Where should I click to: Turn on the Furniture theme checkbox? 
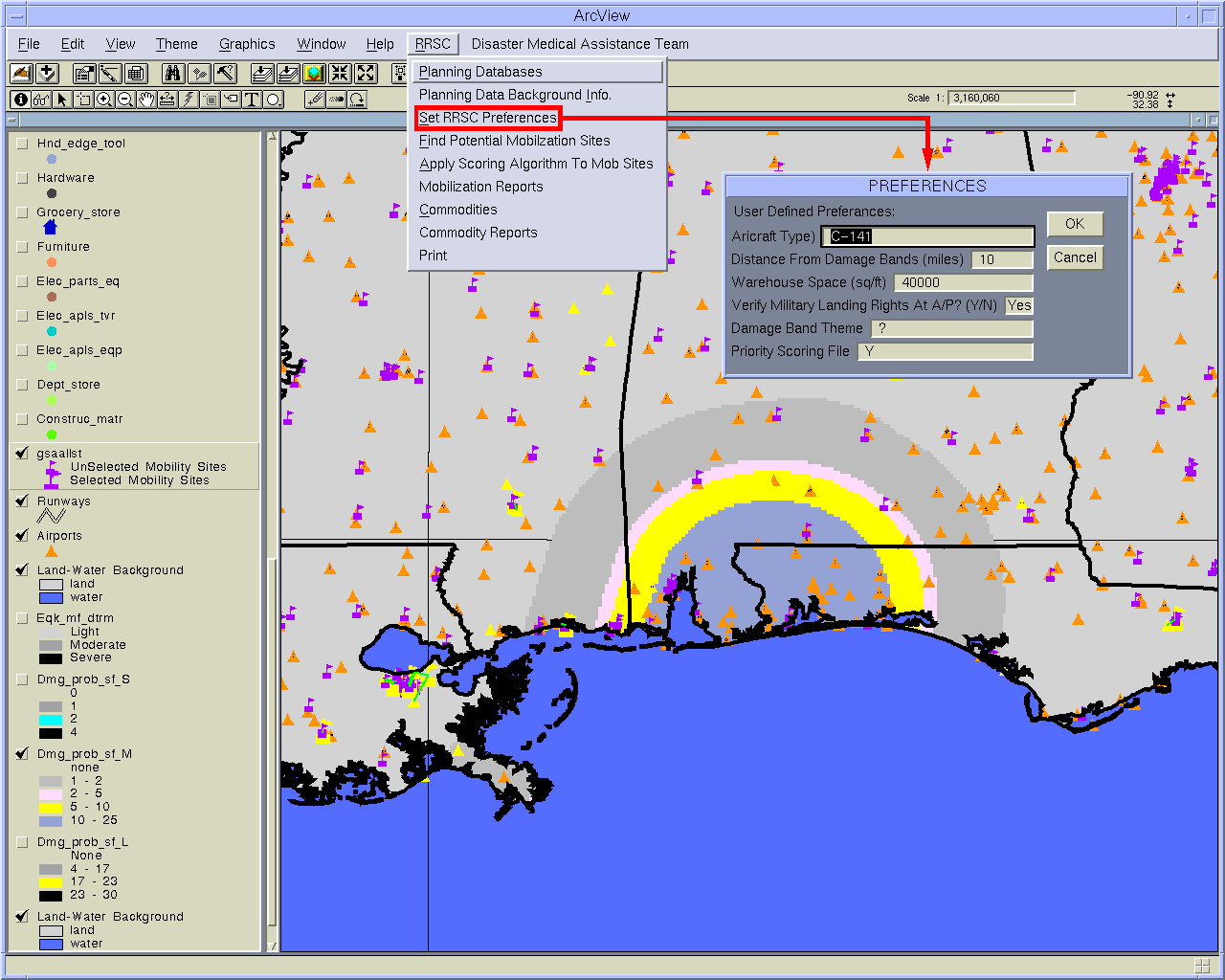pos(22,247)
